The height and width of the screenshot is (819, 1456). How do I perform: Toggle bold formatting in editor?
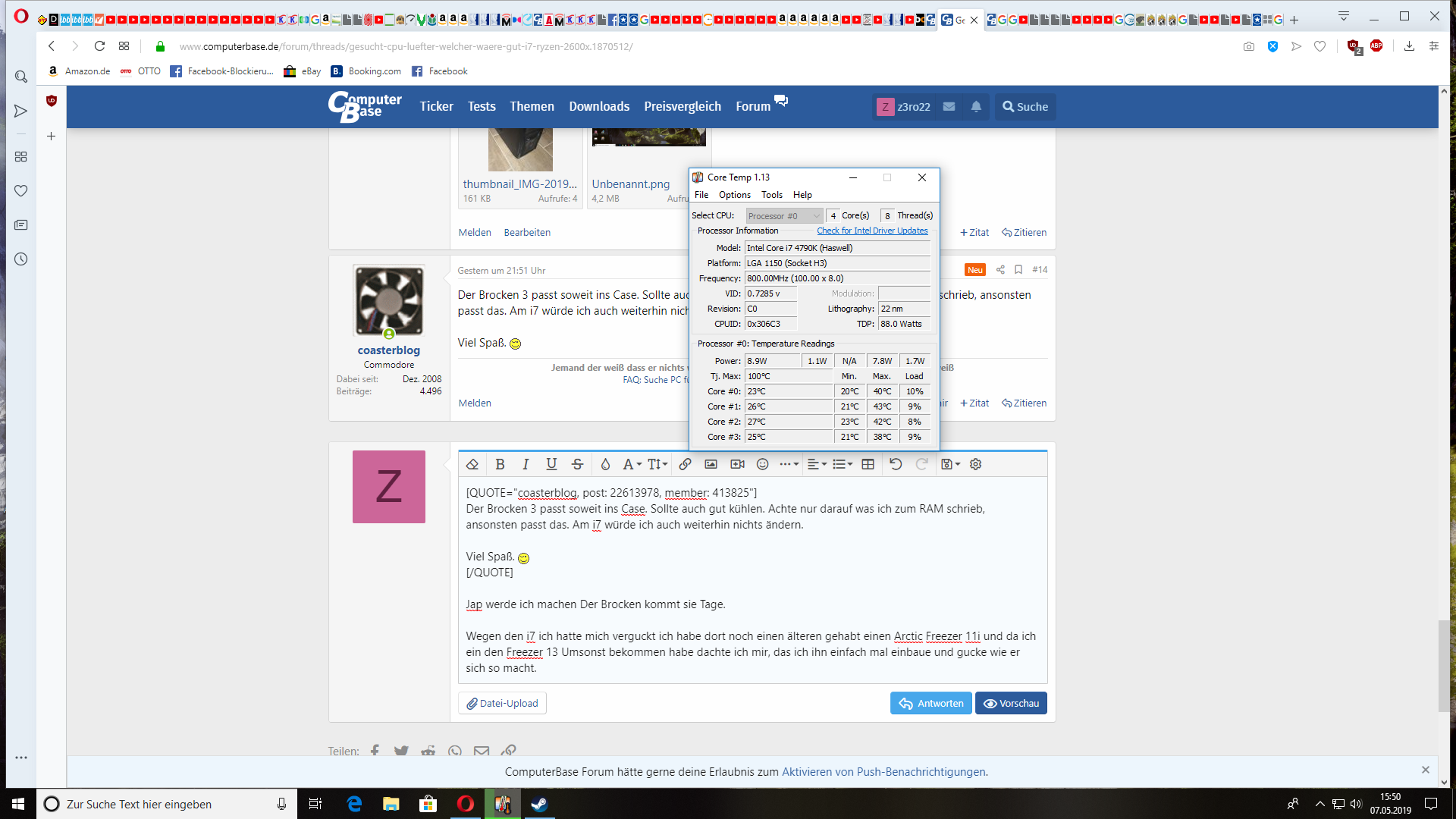[x=500, y=464]
